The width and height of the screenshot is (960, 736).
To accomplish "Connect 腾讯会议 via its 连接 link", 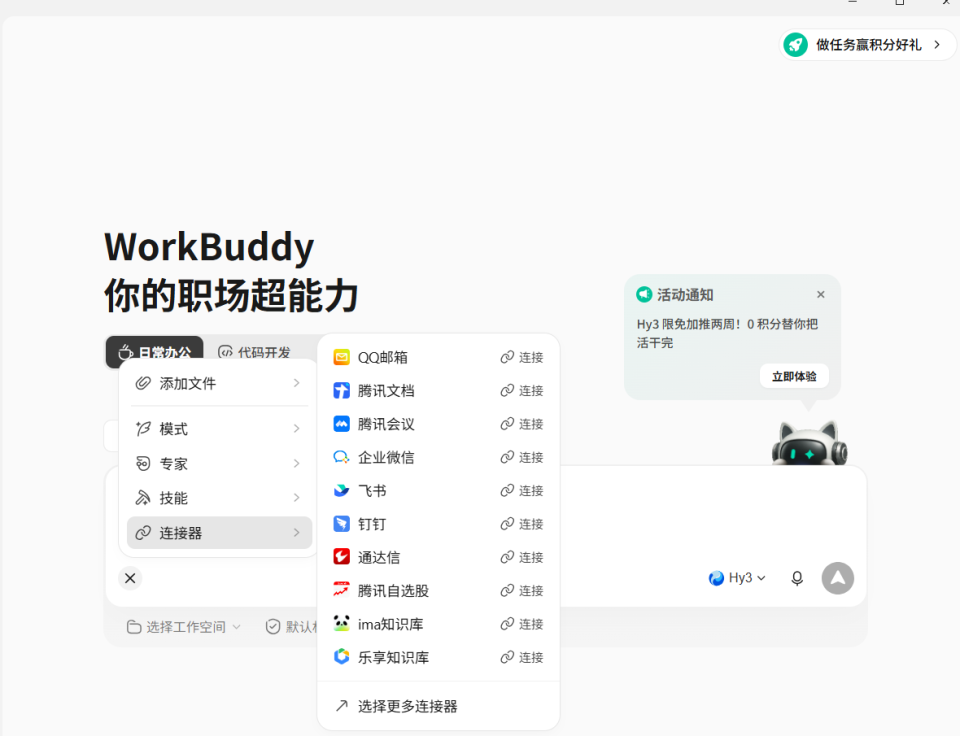I will pos(522,424).
